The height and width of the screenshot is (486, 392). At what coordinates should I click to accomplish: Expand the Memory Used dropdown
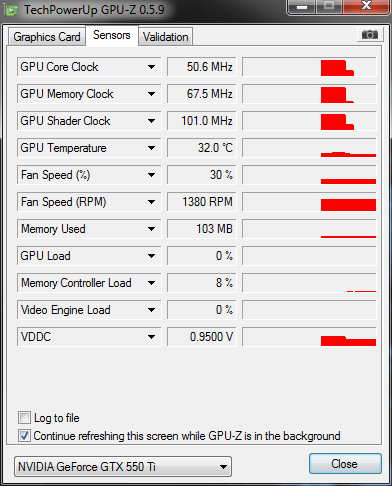151,229
